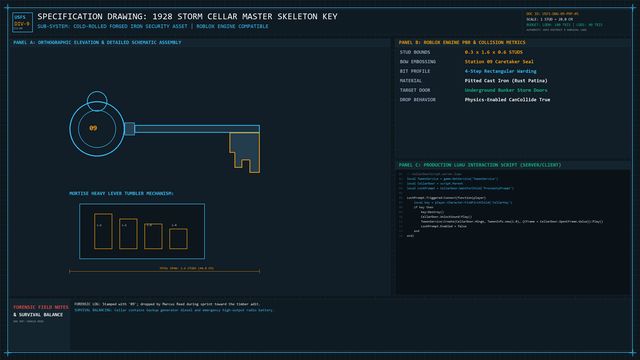This screenshot has width=640, height=360.
Task: Click the 'SURVIVAL BALANCING' cellar contents note line
Action: [x=173, y=310]
